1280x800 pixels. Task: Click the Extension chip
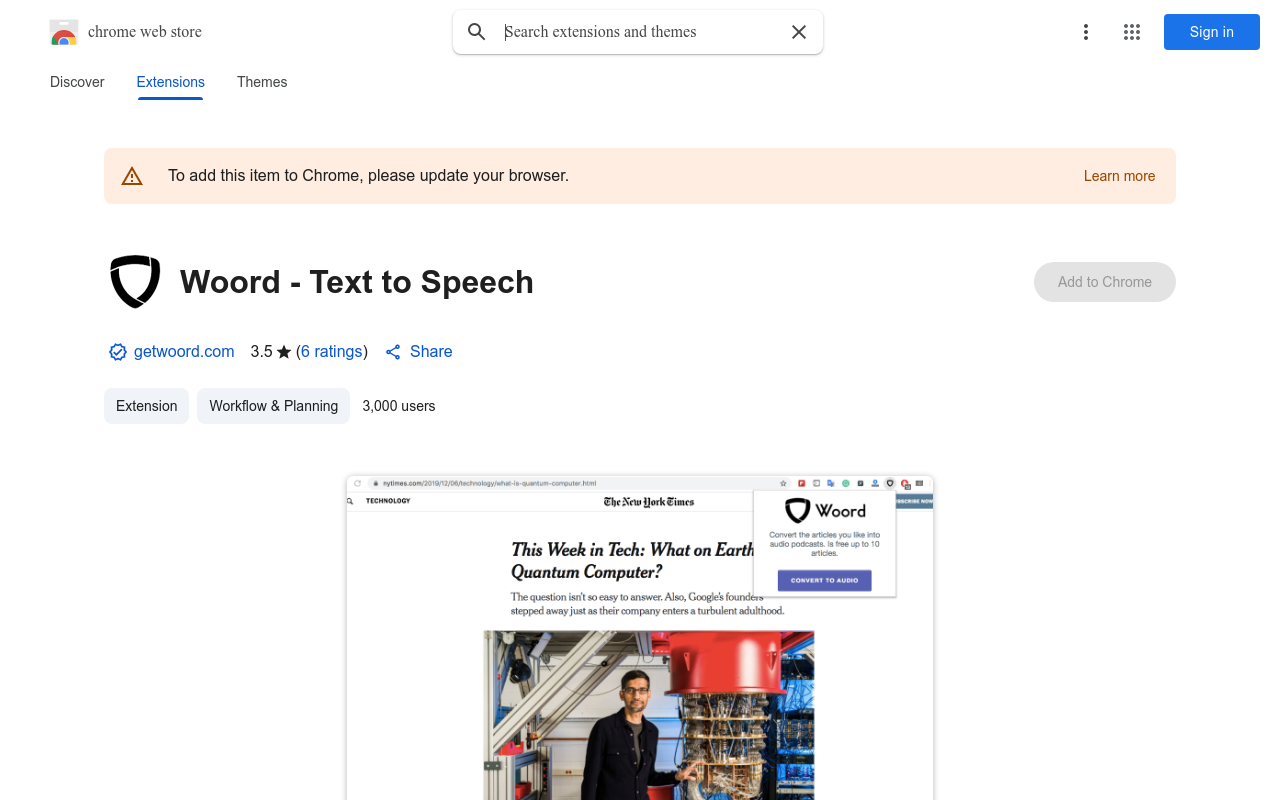[x=146, y=406]
